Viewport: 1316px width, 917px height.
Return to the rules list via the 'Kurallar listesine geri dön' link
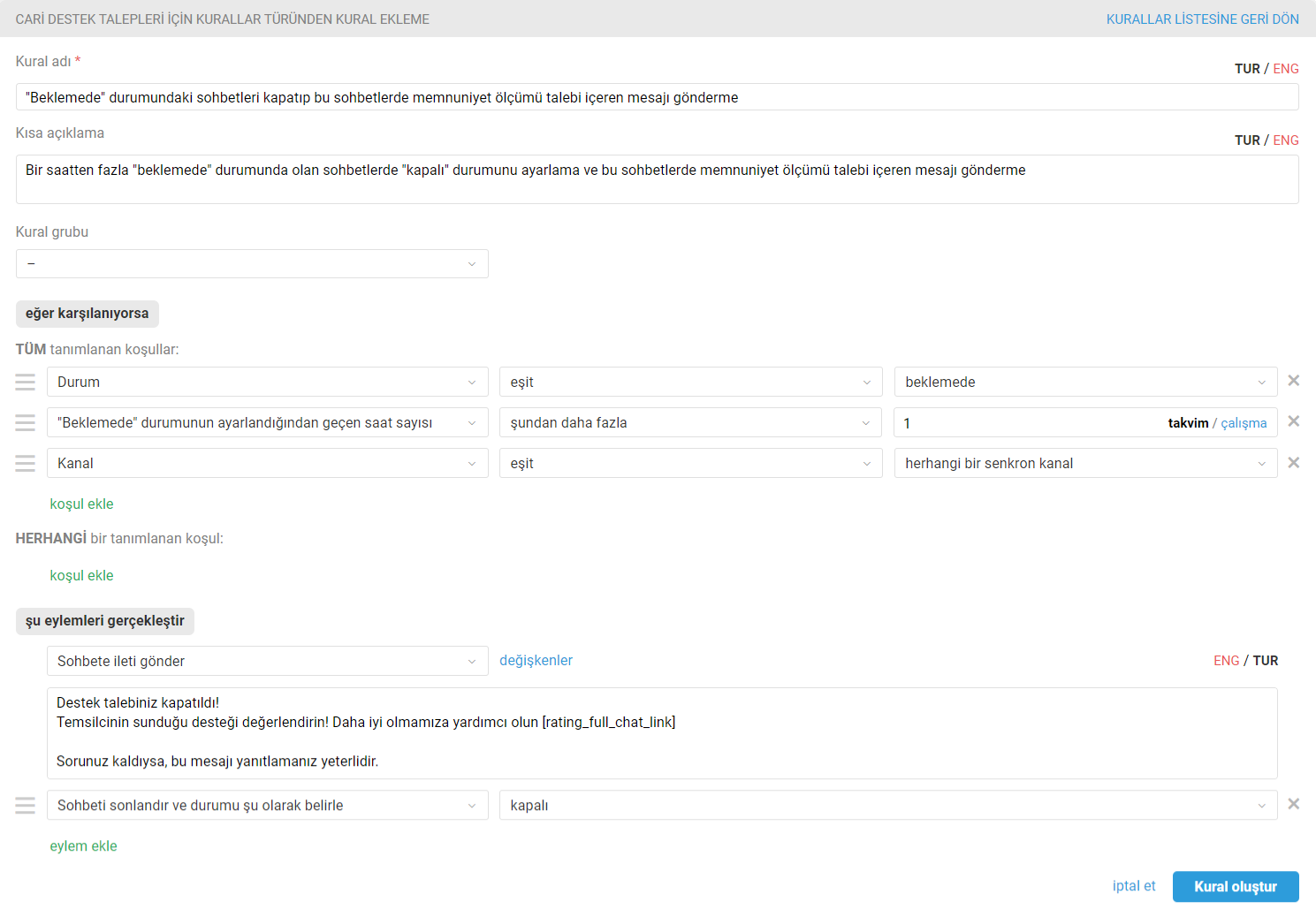click(x=1202, y=19)
